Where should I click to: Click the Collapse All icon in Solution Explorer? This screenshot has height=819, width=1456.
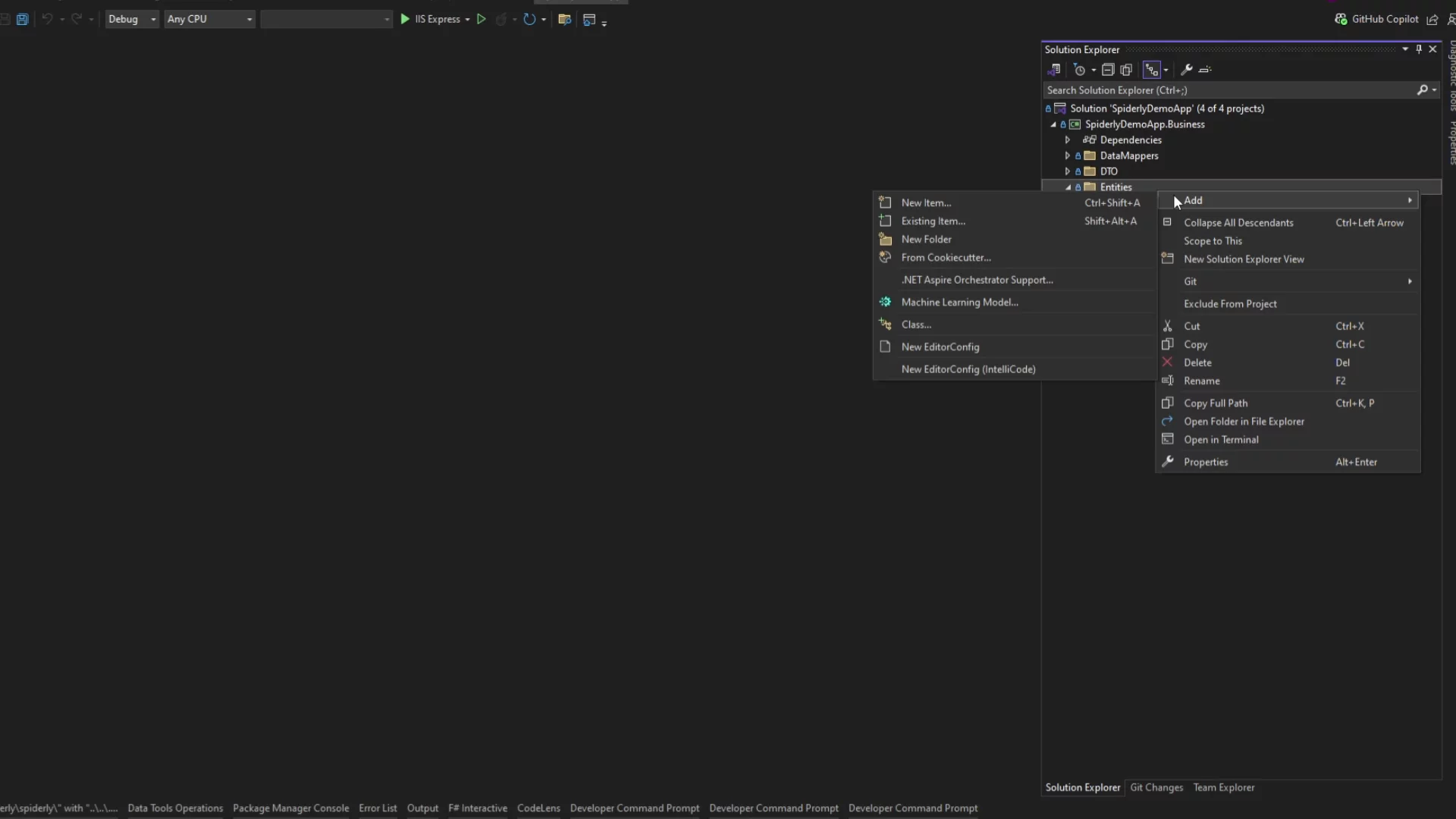[1108, 70]
